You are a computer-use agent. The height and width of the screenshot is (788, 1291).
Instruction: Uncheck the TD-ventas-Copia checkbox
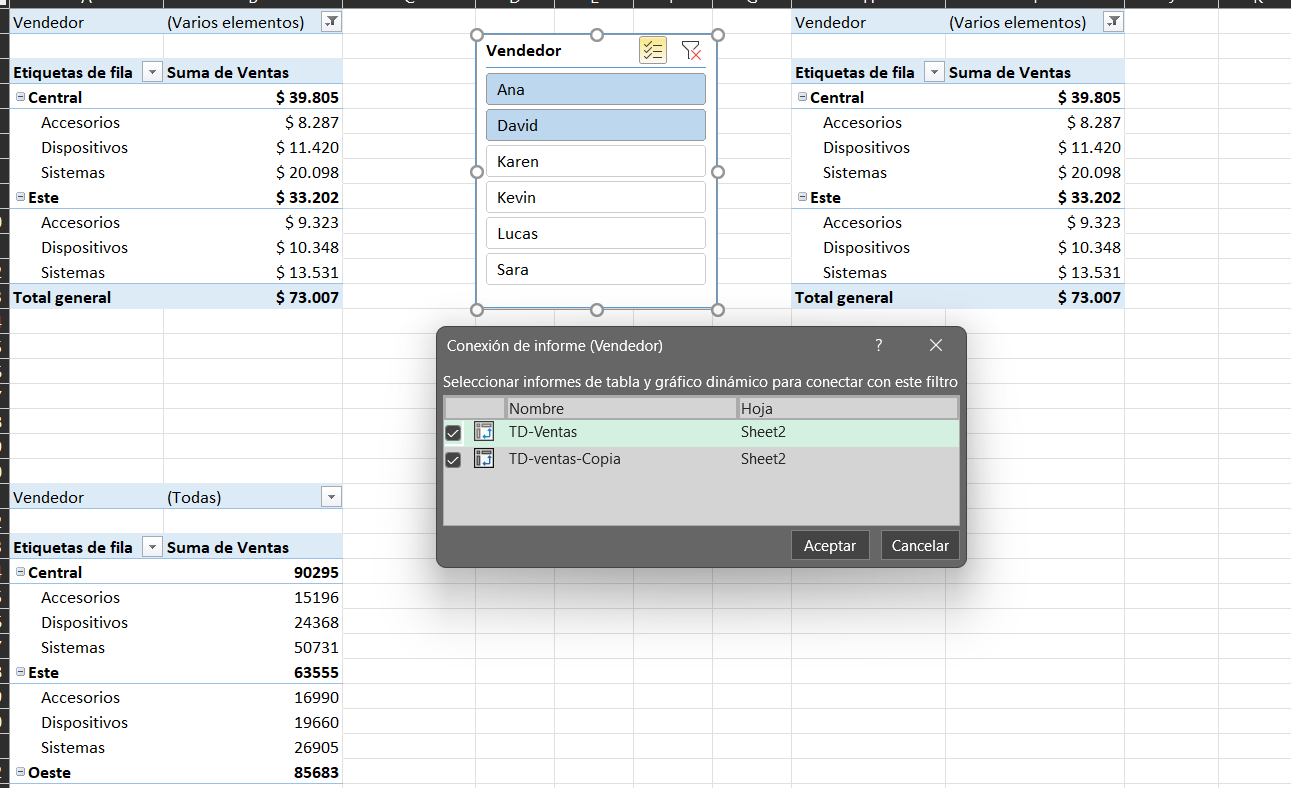coord(453,460)
